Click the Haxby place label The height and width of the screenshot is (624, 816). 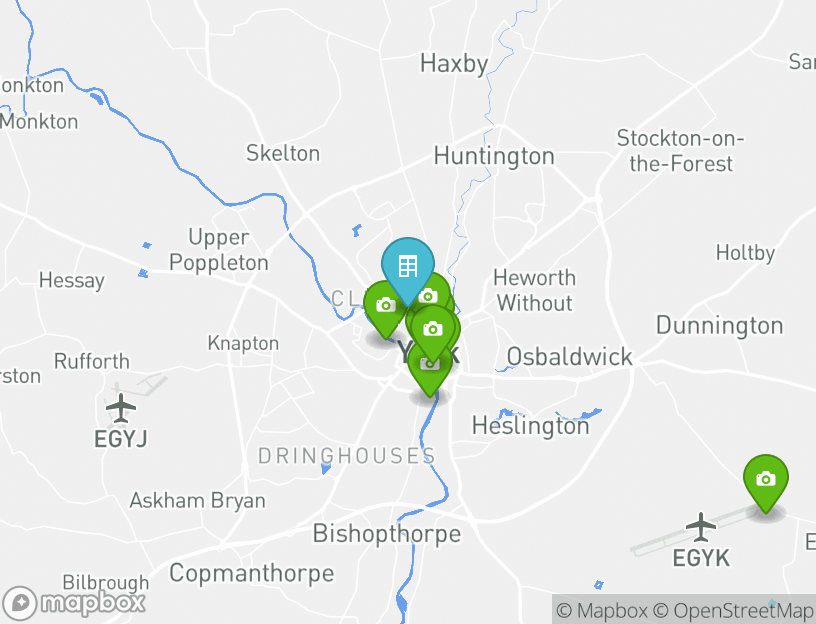tap(454, 64)
